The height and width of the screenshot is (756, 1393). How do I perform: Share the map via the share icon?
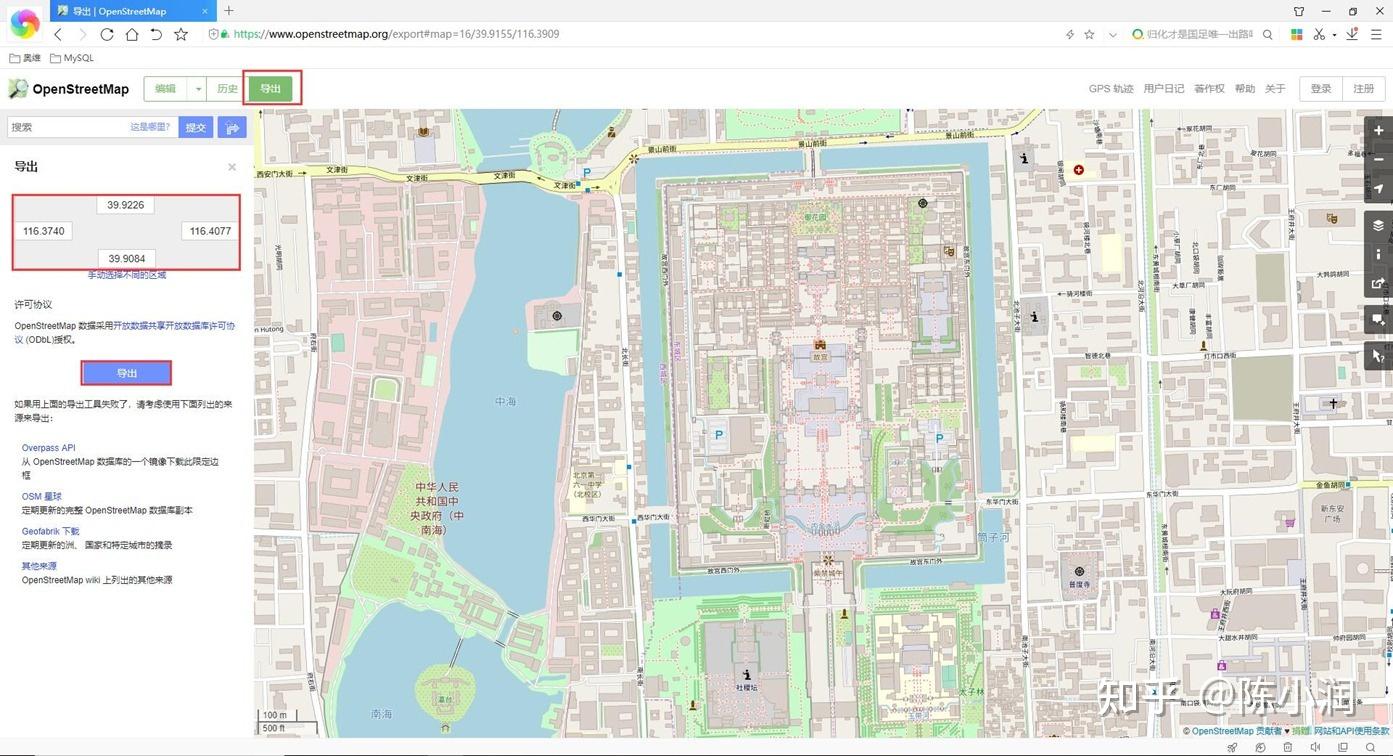1378,285
